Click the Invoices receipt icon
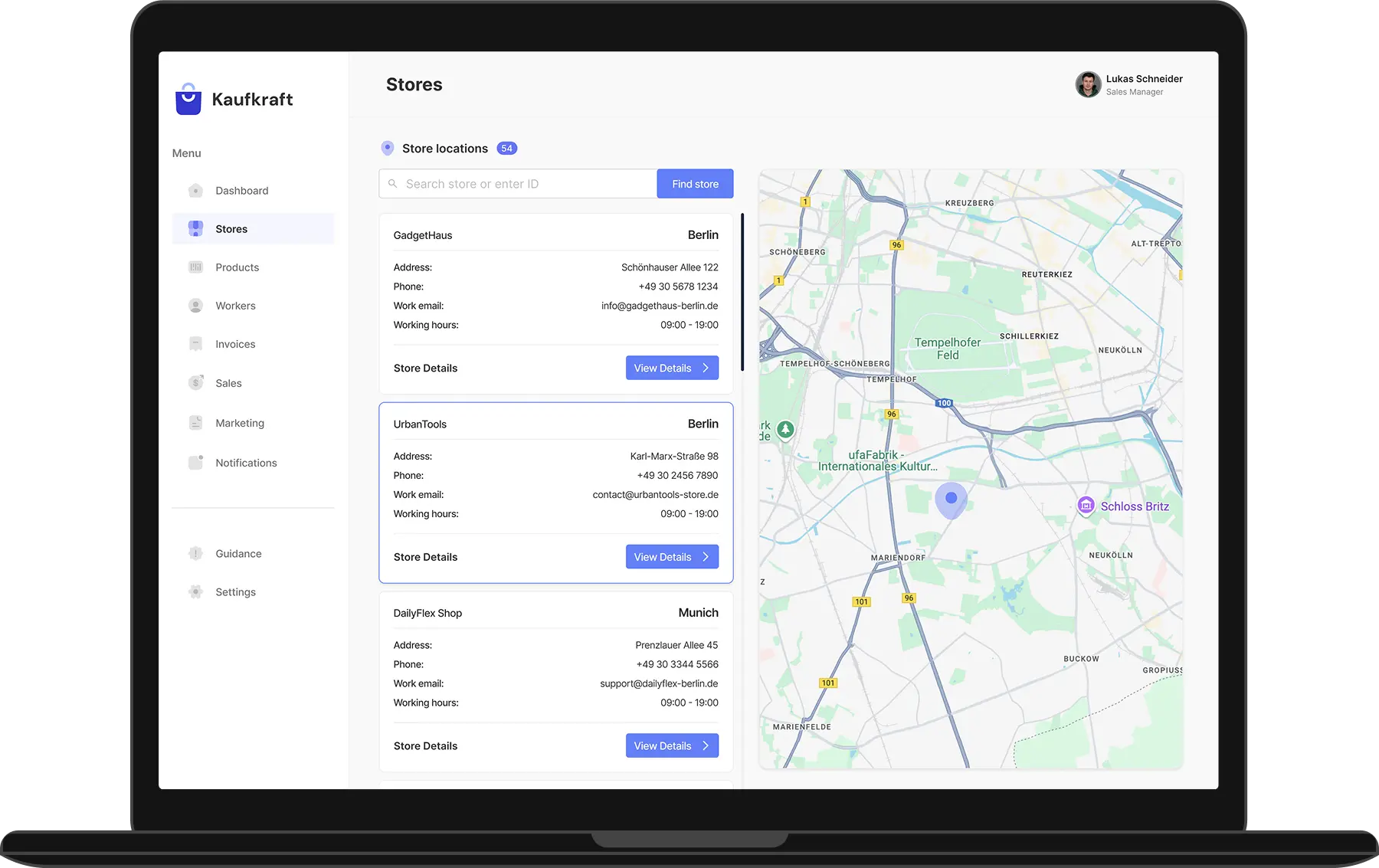The image size is (1379, 868). coord(196,344)
